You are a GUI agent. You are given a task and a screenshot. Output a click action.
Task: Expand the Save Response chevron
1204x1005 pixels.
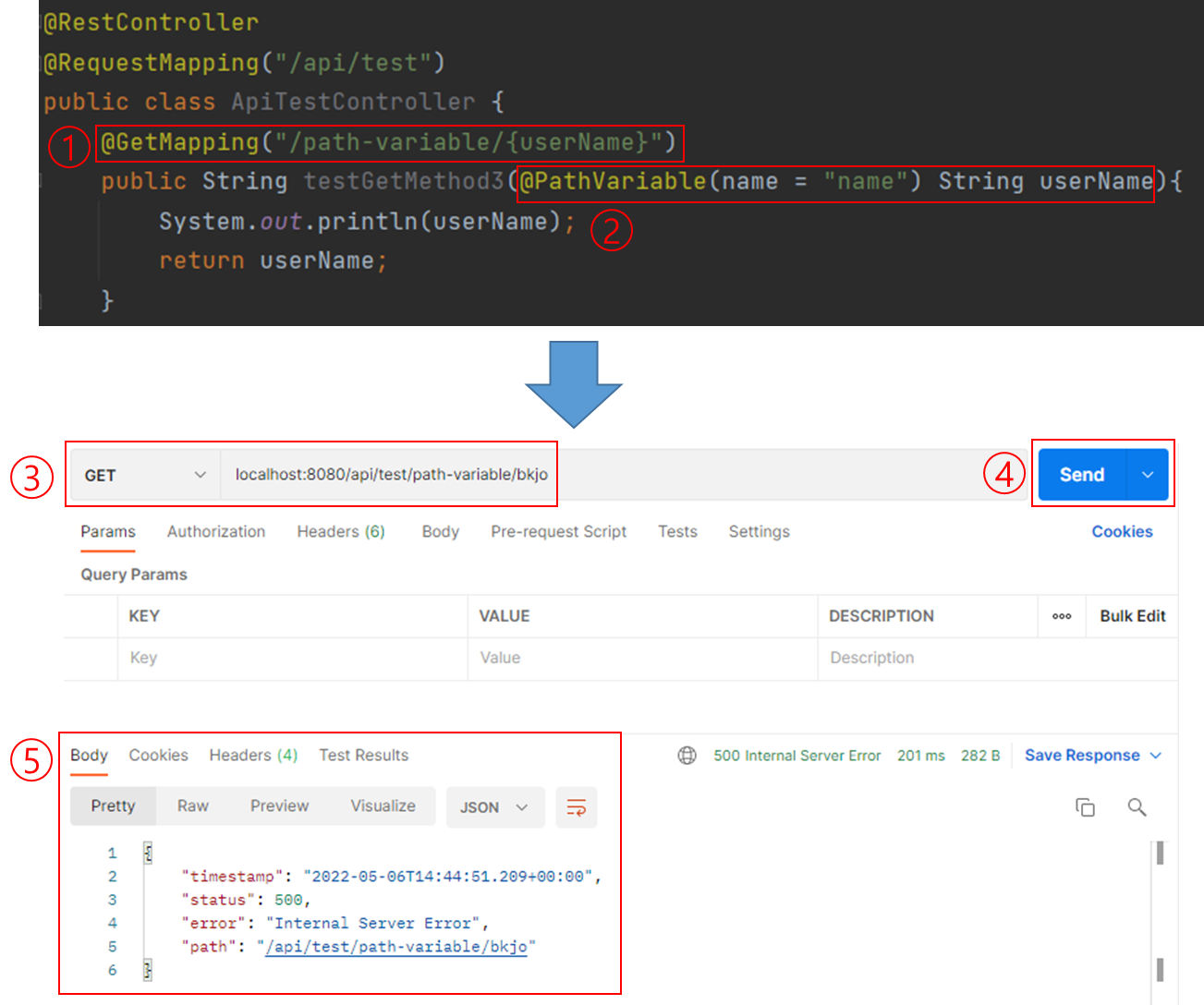(x=1155, y=756)
